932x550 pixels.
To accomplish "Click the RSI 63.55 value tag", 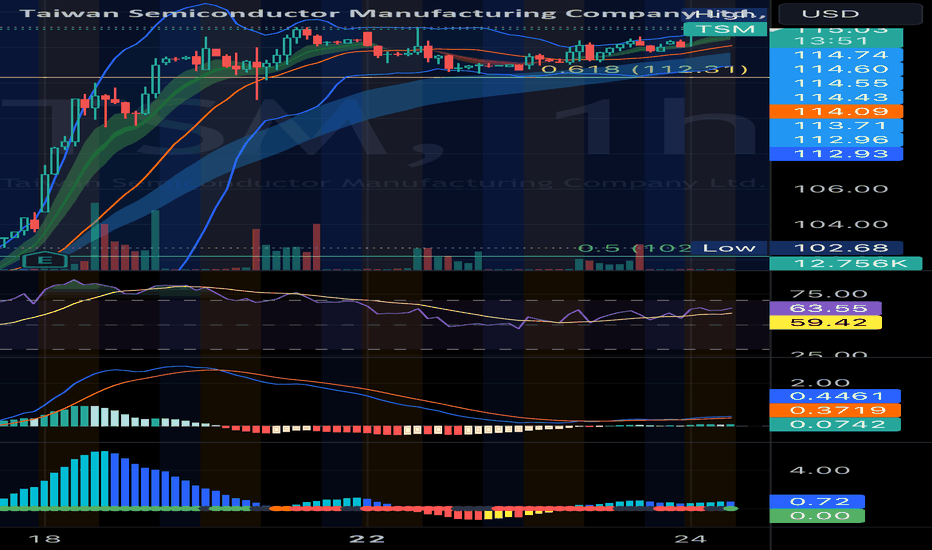I will pos(825,308).
